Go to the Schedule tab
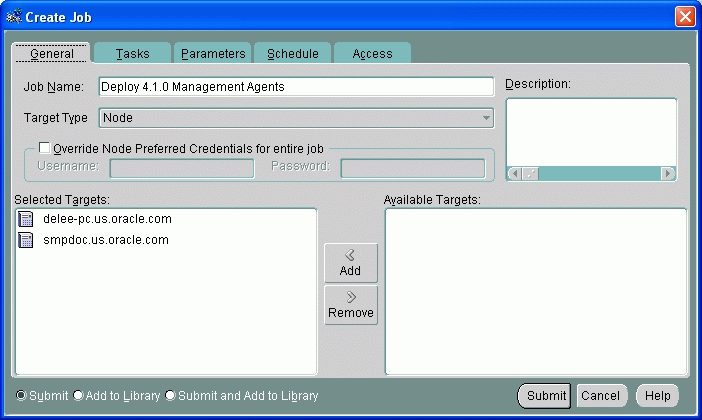The width and height of the screenshot is (702, 420). (x=293, y=54)
